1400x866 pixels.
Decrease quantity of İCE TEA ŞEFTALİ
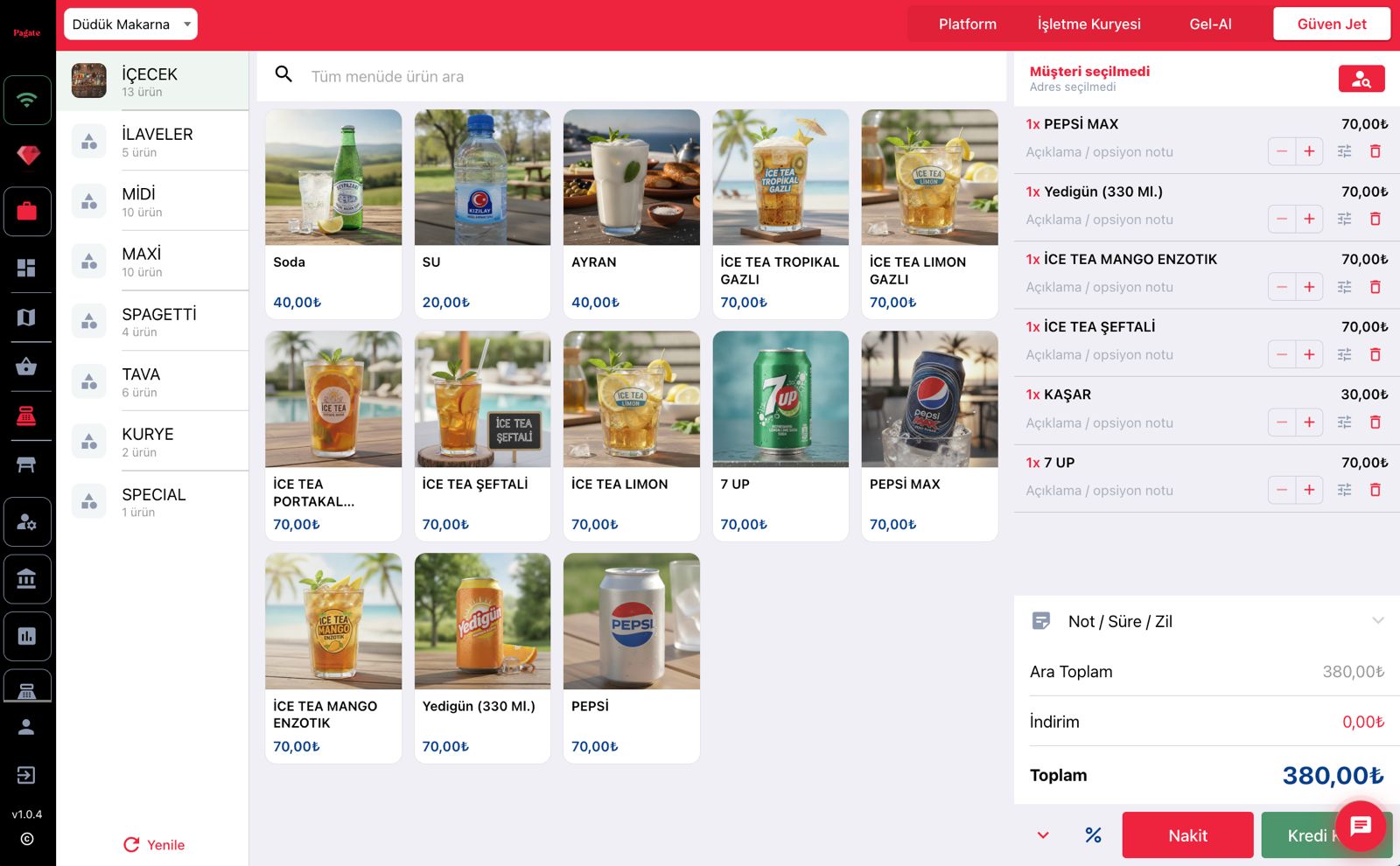point(1282,354)
